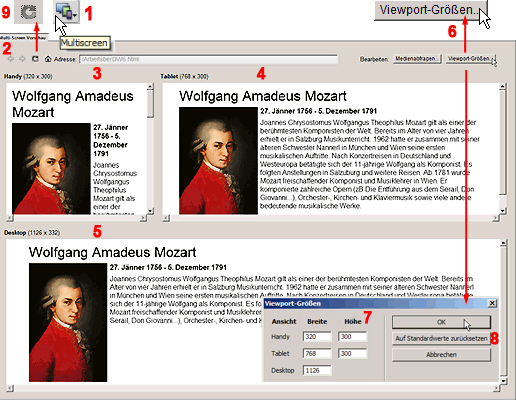Click Tablet height field showing 300
The image size is (516, 400).
[352, 353]
